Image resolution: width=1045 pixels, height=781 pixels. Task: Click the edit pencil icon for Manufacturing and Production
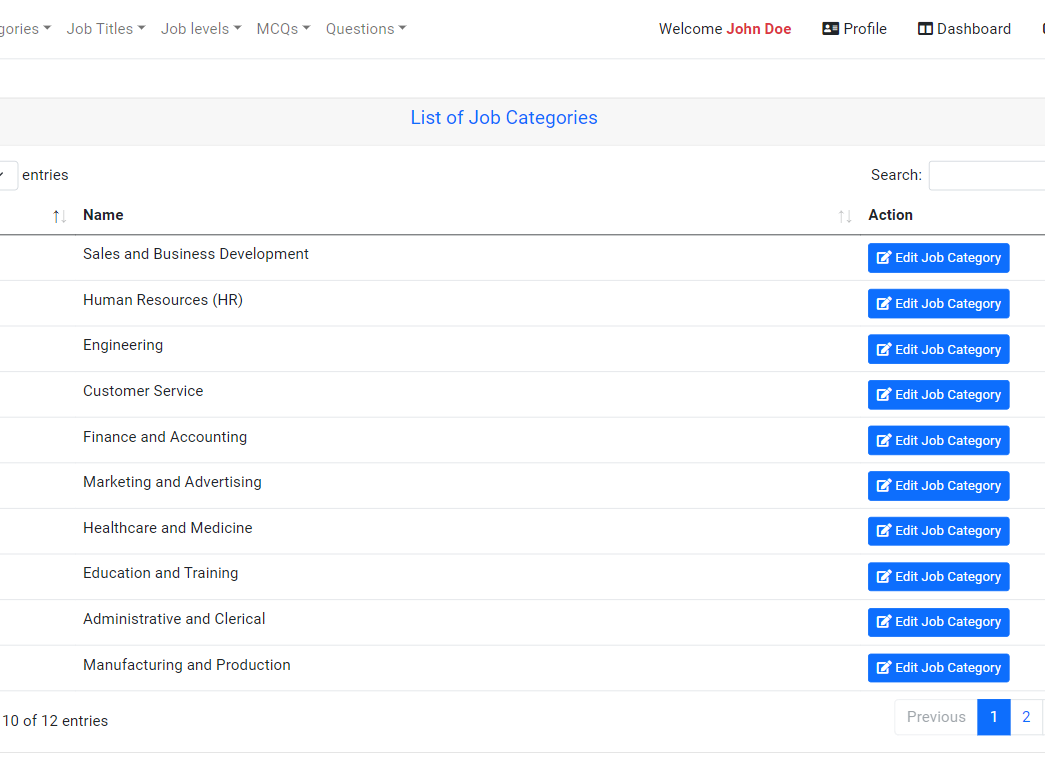(882, 667)
